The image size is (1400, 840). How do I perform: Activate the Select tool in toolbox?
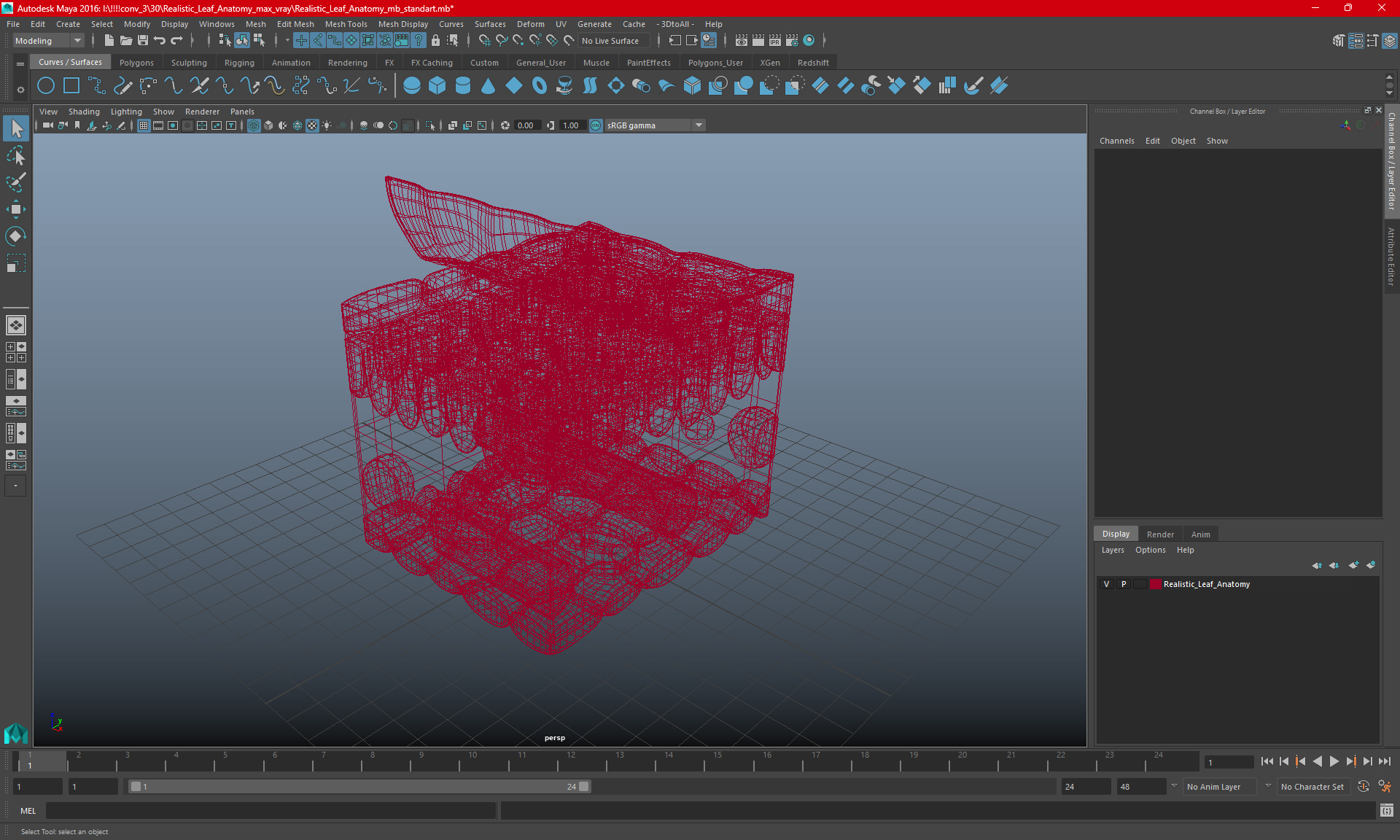click(16, 129)
